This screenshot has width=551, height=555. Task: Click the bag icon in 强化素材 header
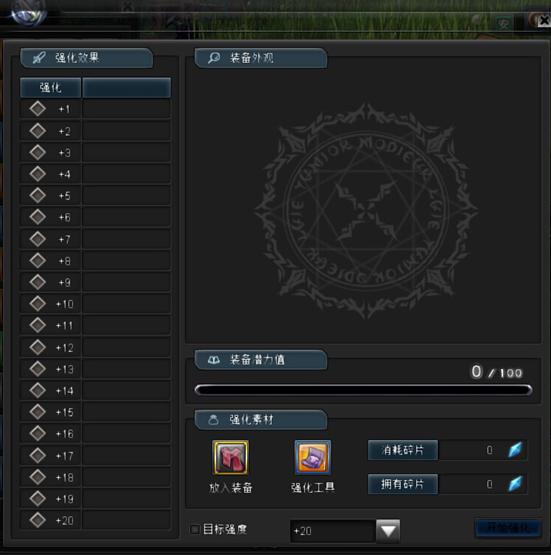point(213,420)
